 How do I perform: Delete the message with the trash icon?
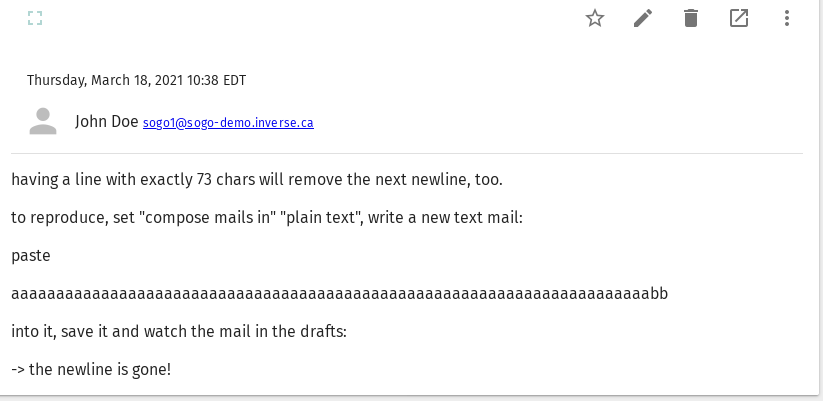click(691, 18)
